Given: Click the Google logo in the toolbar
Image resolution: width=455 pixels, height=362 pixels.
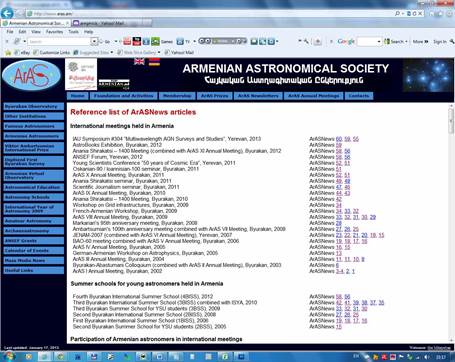Looking at the screenshot, I should (x=346, y=41).
